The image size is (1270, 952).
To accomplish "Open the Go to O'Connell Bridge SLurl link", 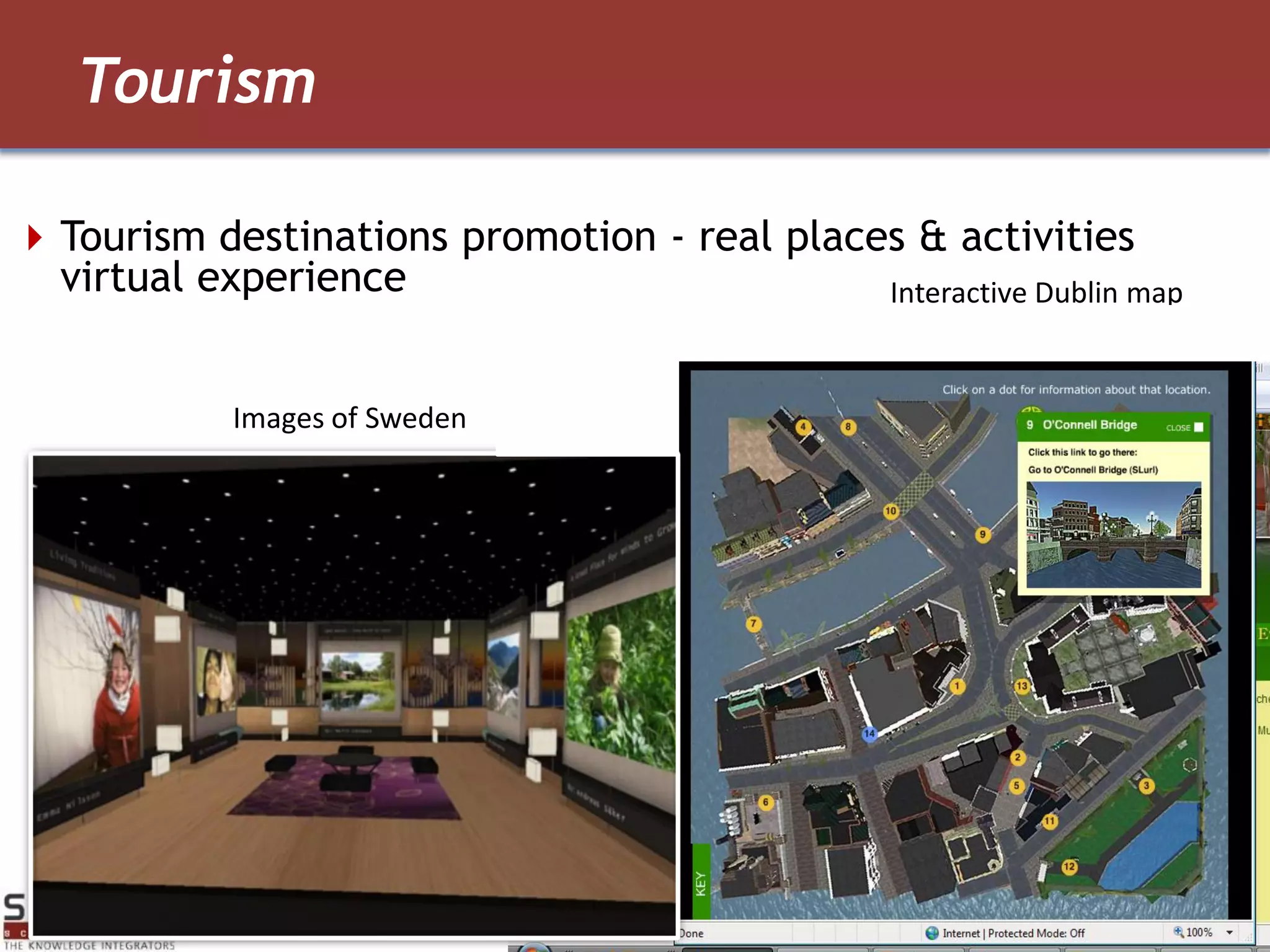I will pyautogui.click(x=1093, y=470).
